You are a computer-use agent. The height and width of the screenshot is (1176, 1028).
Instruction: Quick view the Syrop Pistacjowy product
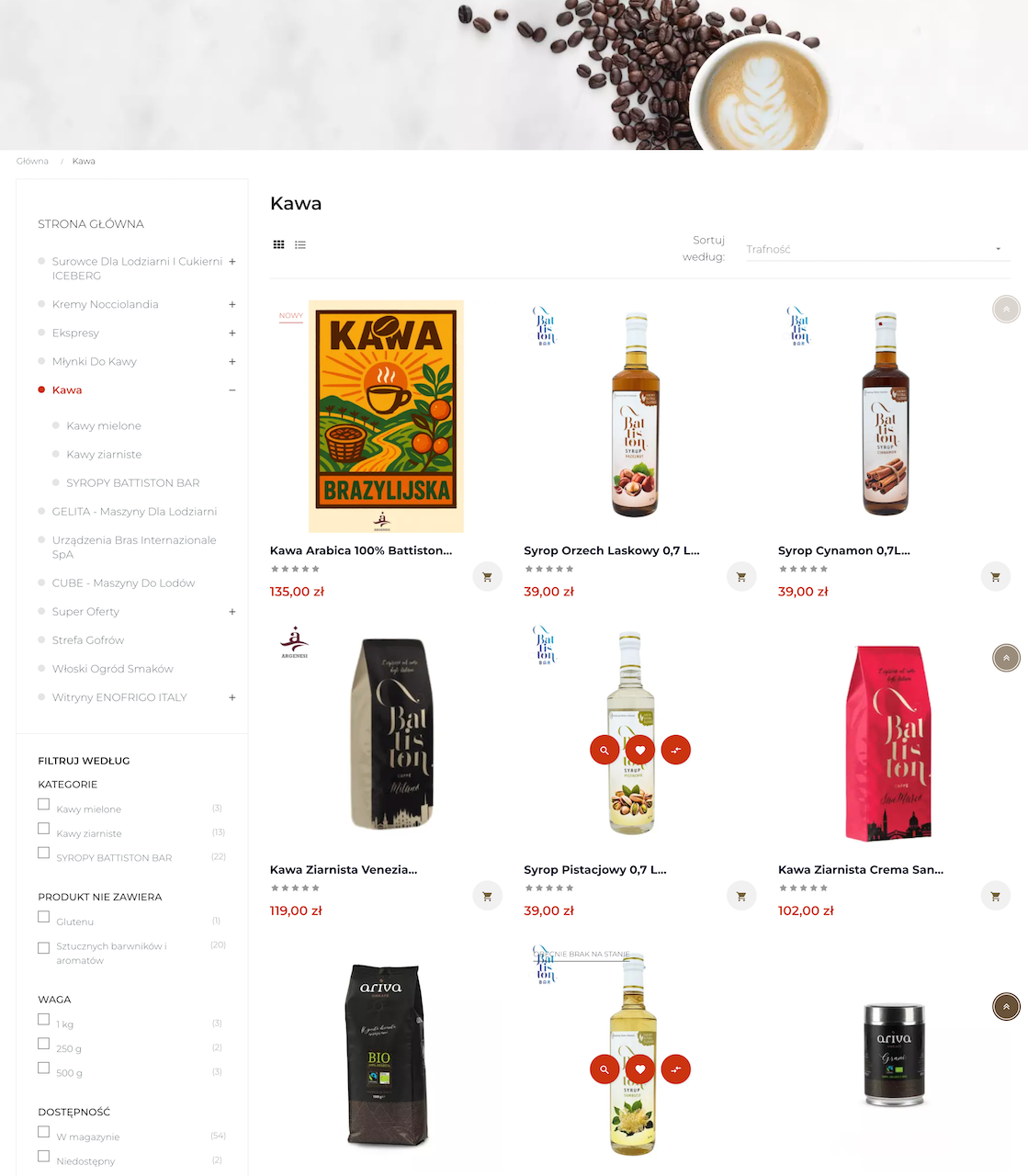point(604,750)
